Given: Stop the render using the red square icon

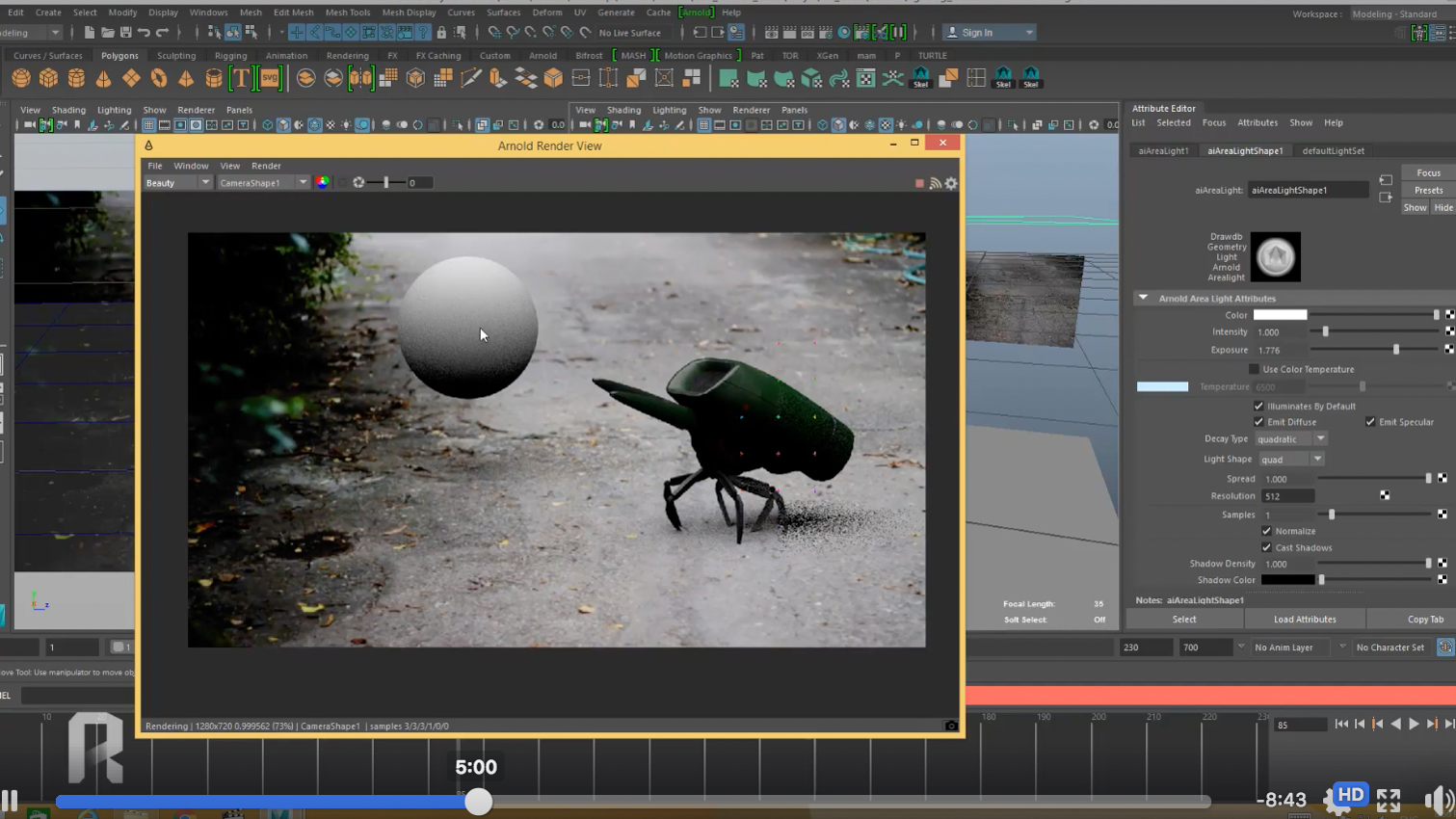Looking at the screenshot, I should click(x=919, y=183).
